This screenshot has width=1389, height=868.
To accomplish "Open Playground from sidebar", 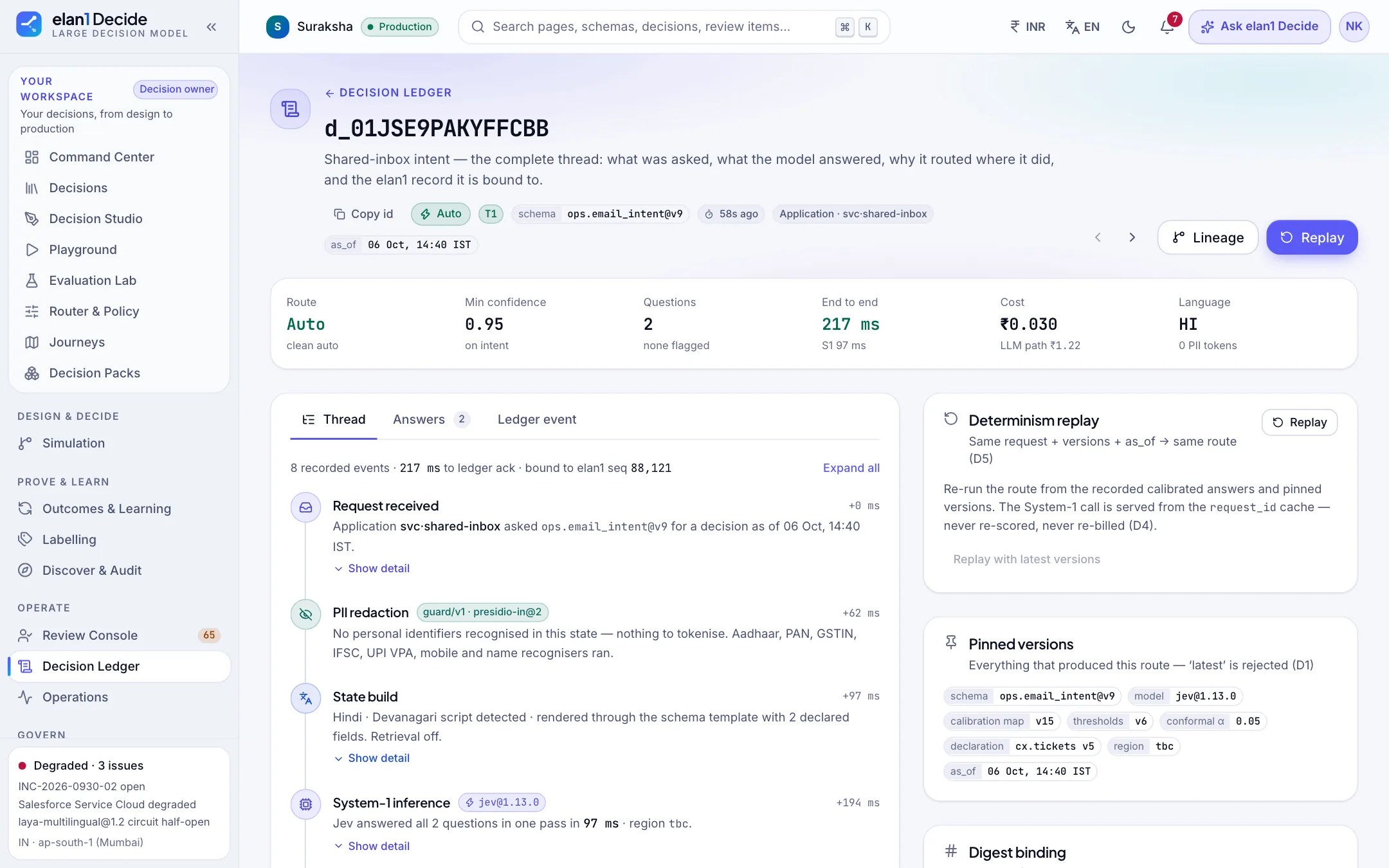I will point(119,250).
